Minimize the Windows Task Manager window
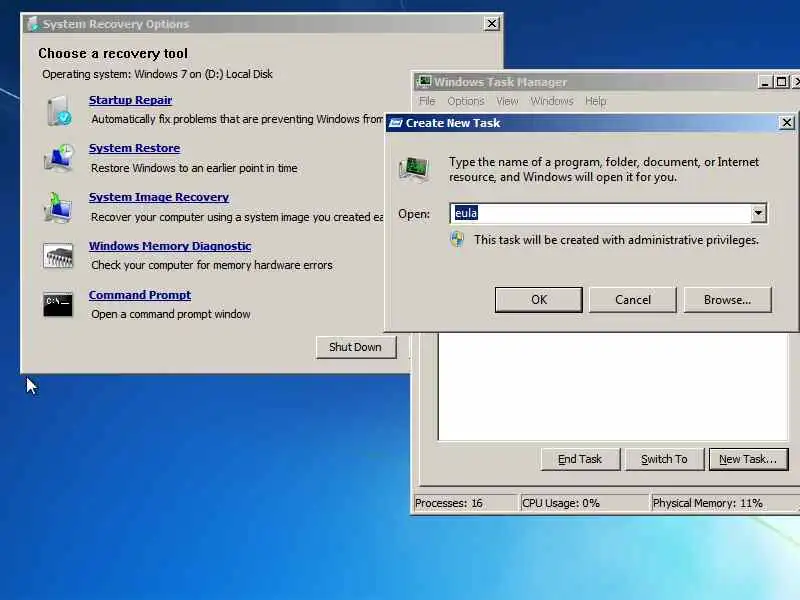 764,82
